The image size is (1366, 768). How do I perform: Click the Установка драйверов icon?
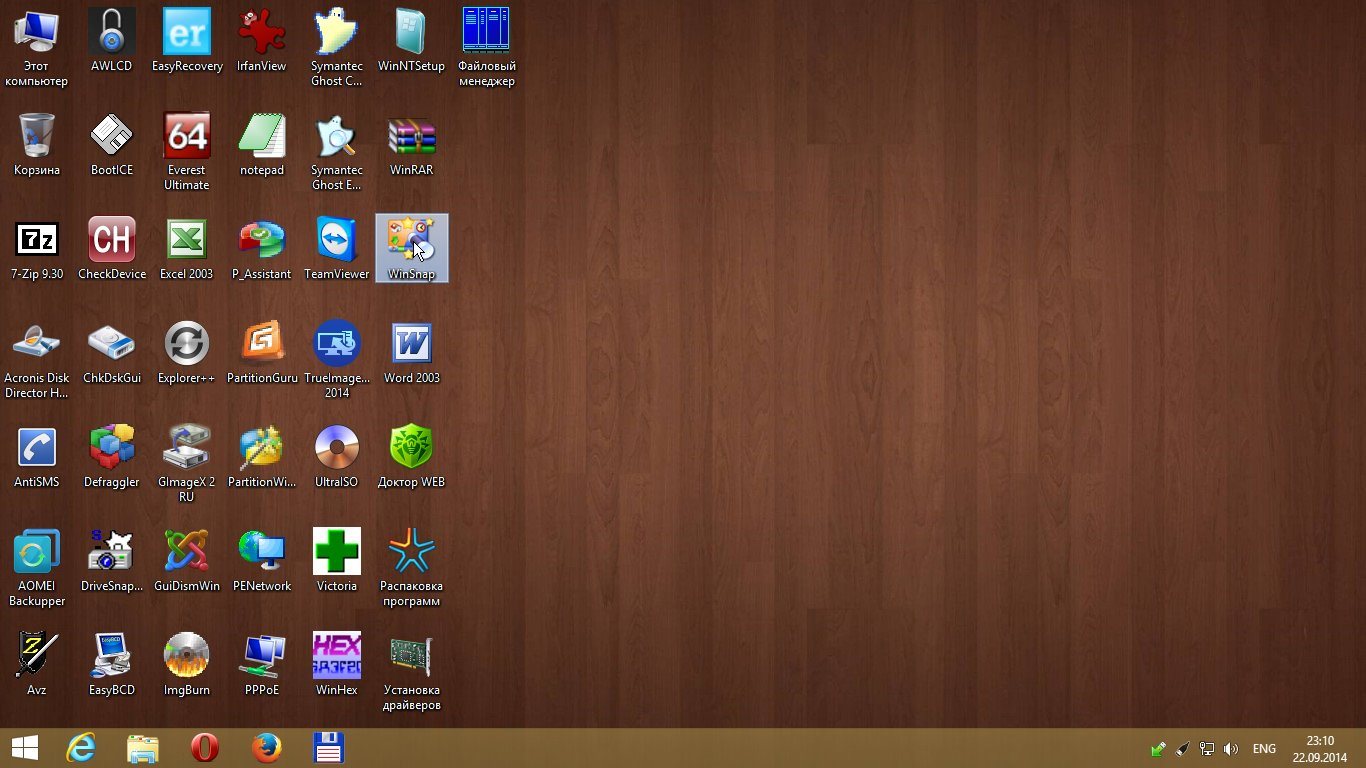click(411, 671)
